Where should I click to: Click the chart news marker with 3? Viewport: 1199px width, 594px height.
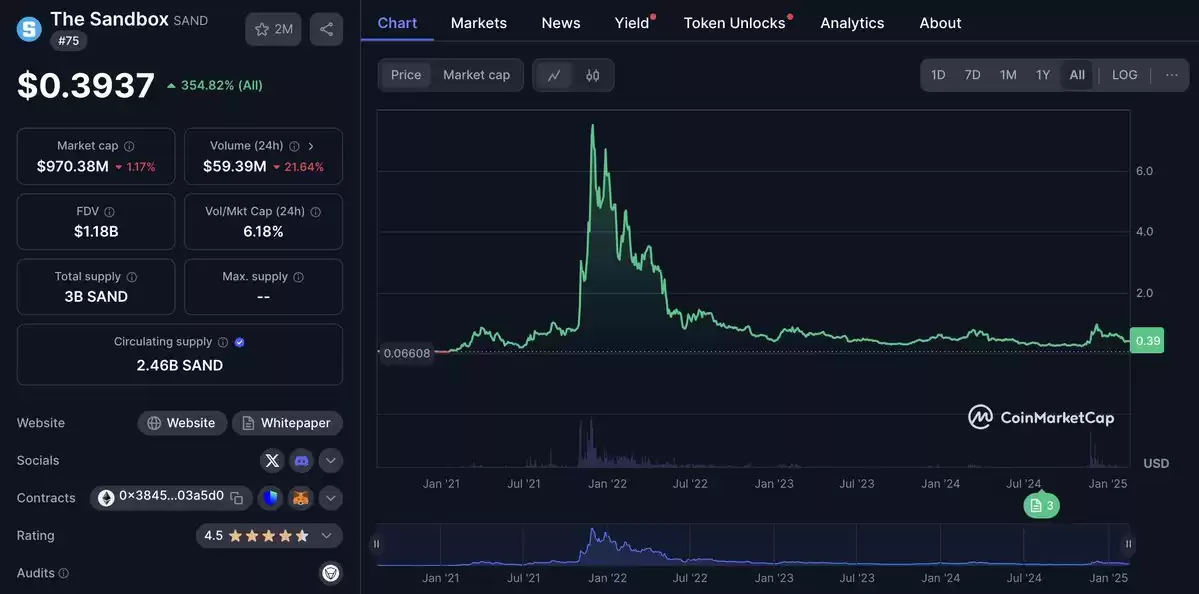pos(1041,505)
